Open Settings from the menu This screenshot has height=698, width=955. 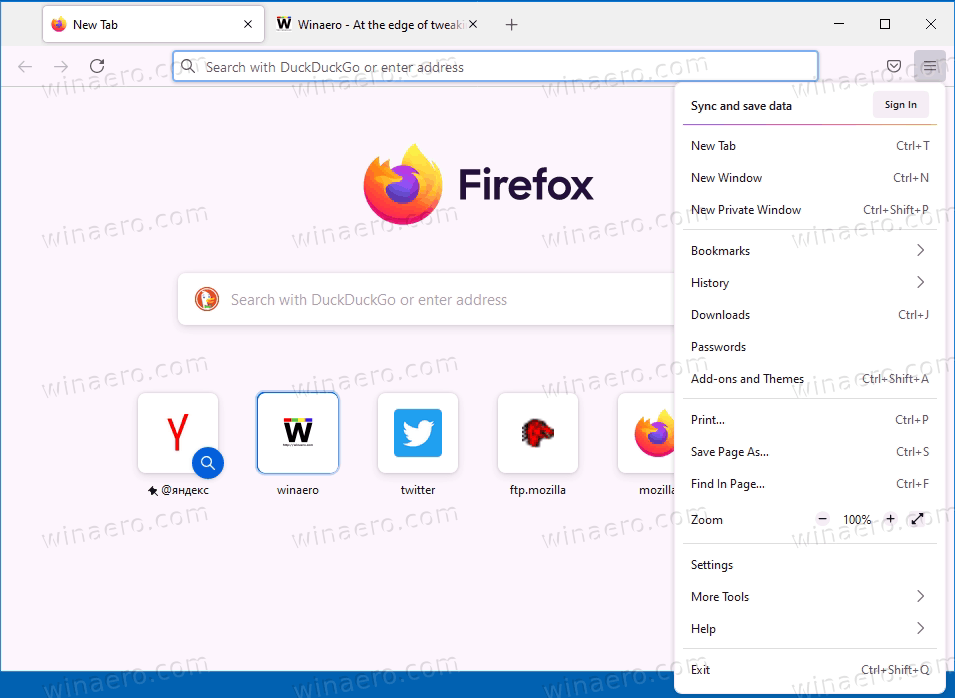click(711, 564)
